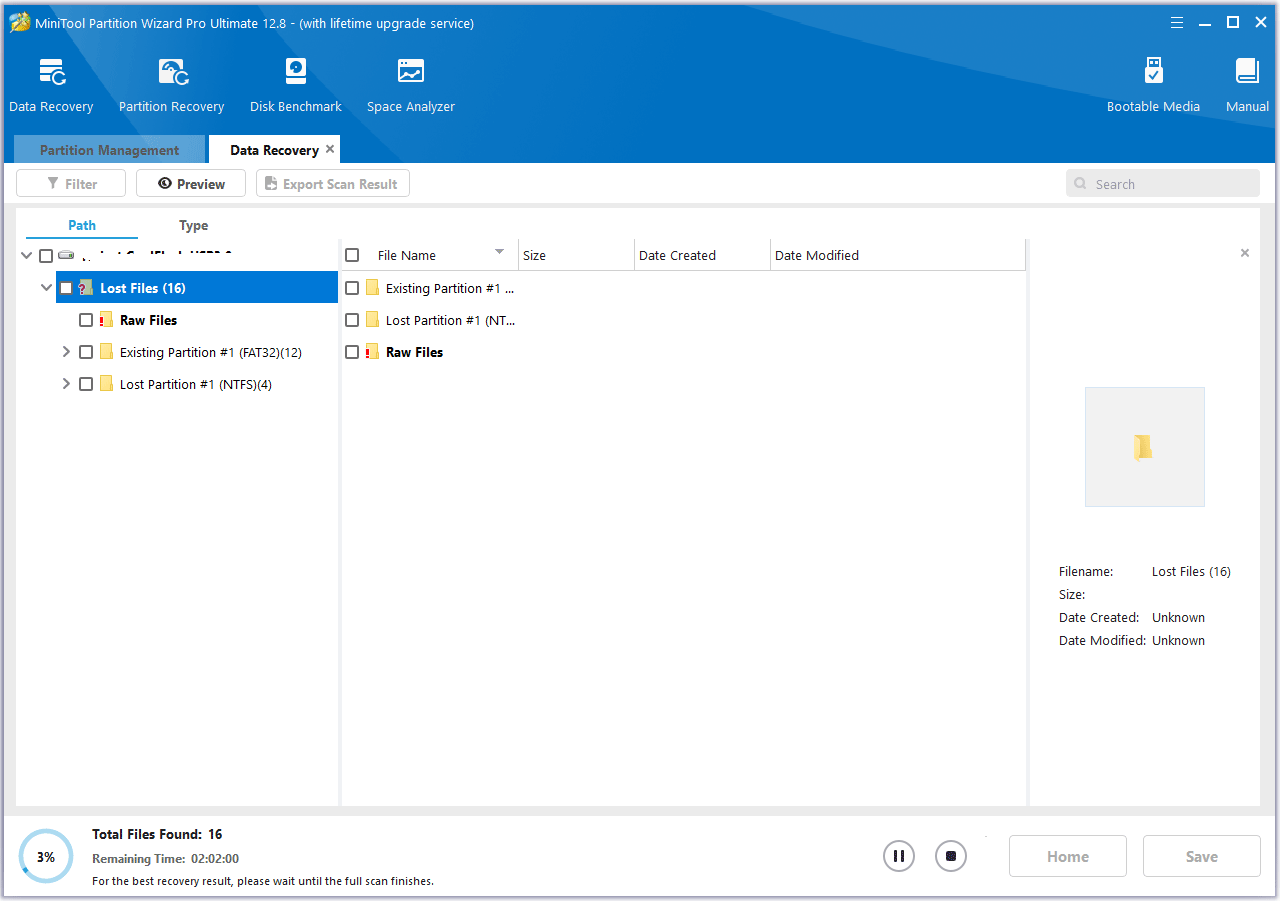Click the Lost Files drive icon in tree
The width and height of the screenshot is (1280, 901).
[86, 288]
